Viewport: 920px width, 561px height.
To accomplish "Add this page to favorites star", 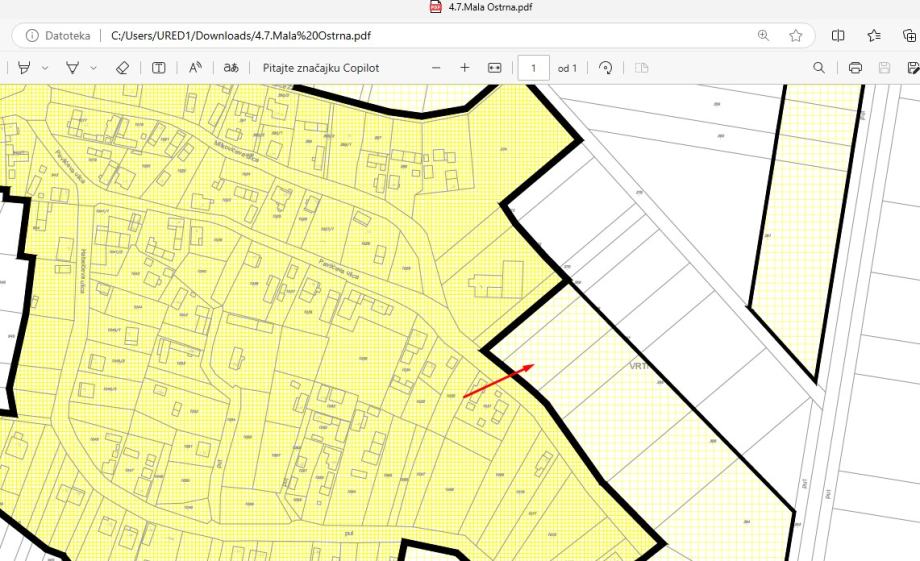I will coord(796,35).
